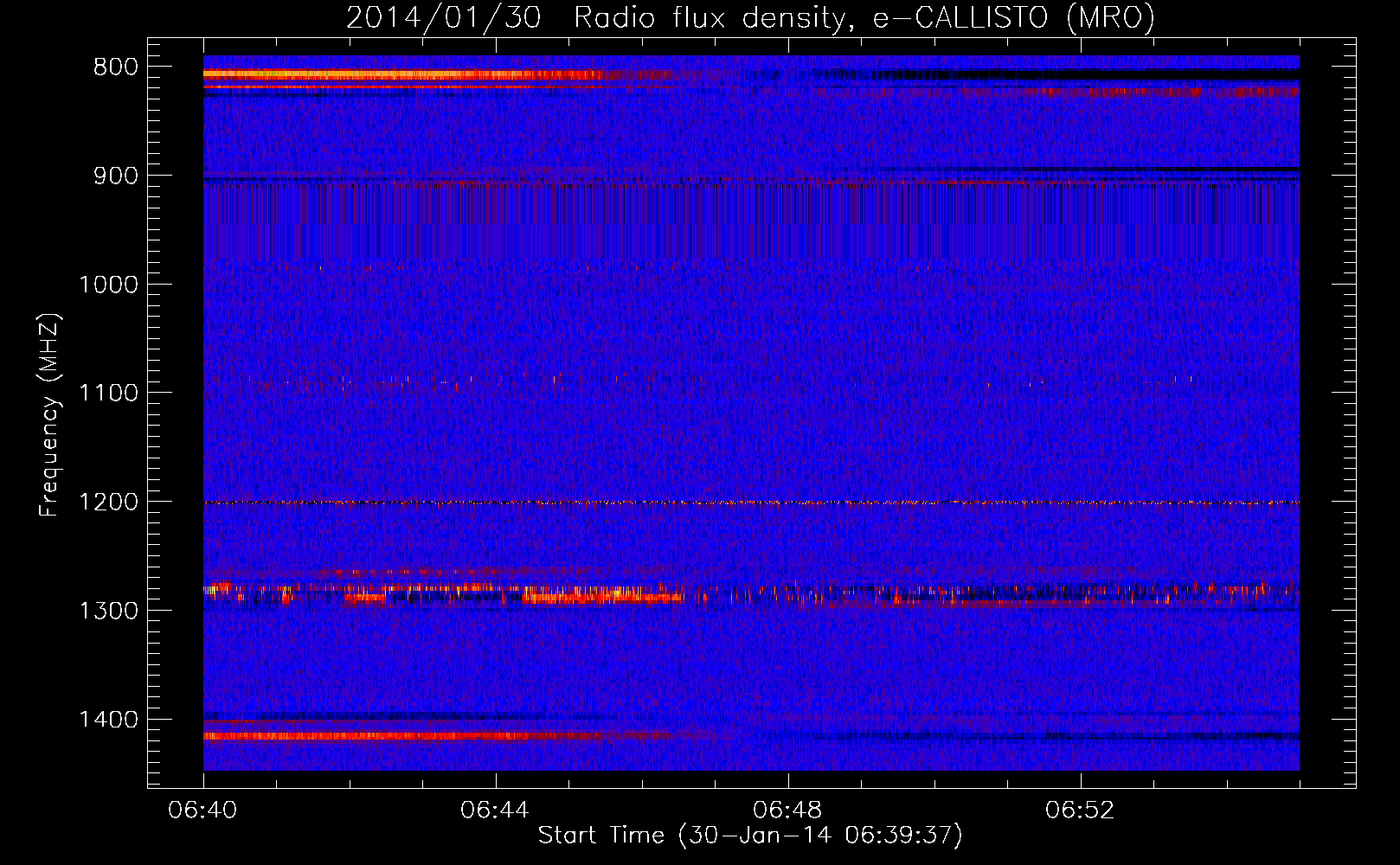Select the 1400 frequency axis label
This screenshot has width=1400, height=865.
[108, 720]
